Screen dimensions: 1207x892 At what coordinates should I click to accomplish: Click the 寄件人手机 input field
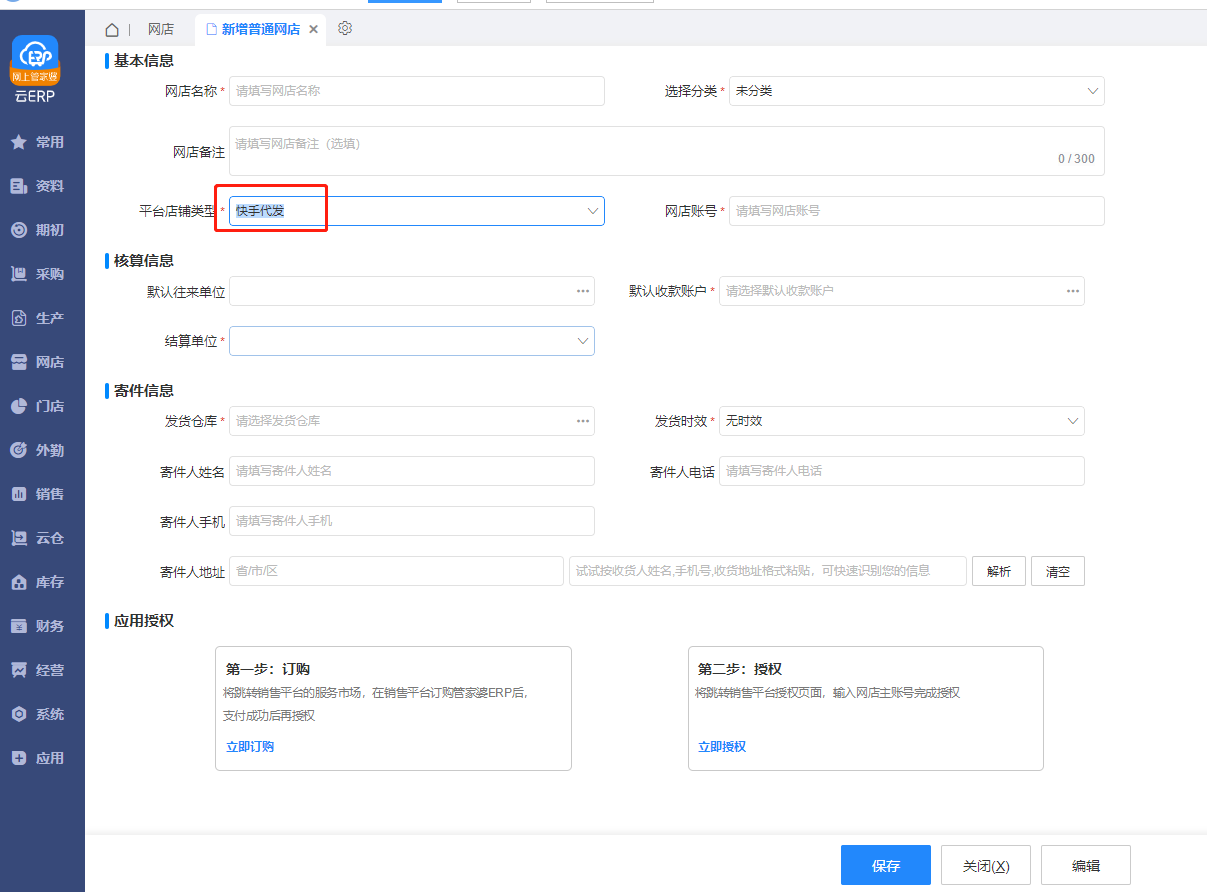pos(411,521)
